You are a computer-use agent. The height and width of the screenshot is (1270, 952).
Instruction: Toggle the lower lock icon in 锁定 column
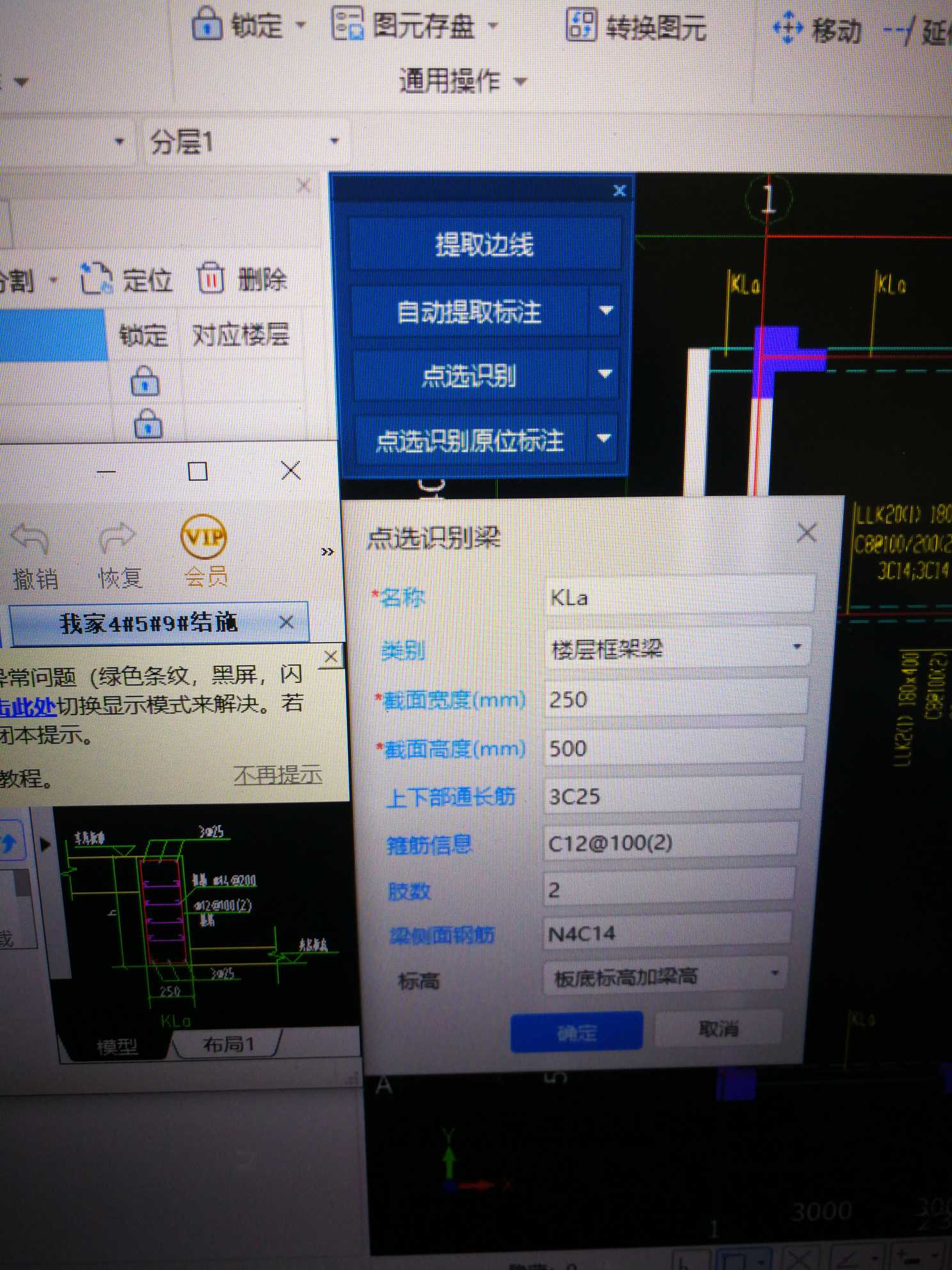148,423
